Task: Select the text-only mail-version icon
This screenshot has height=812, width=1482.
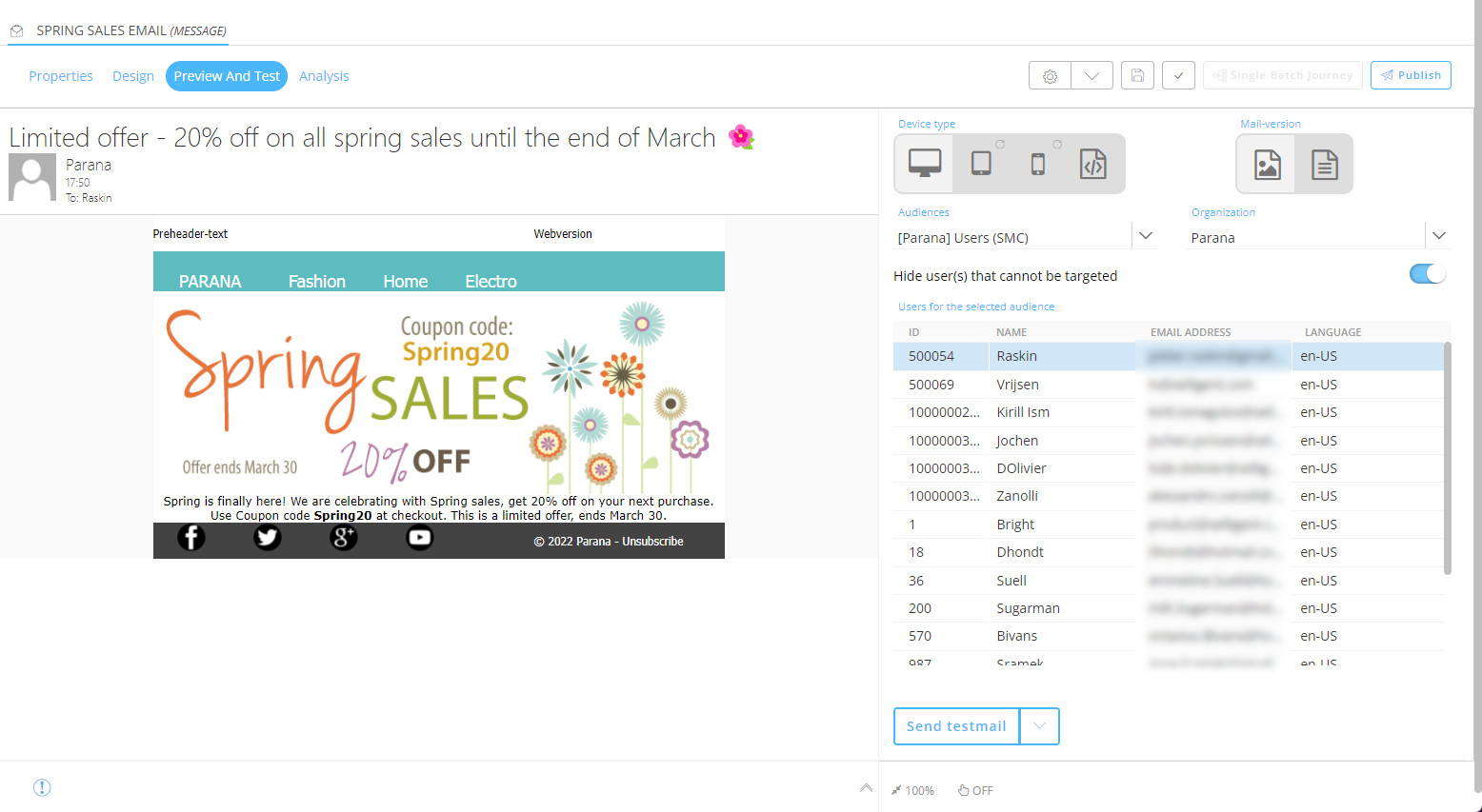Action: pyautogui.click(x=1324, y=165)
